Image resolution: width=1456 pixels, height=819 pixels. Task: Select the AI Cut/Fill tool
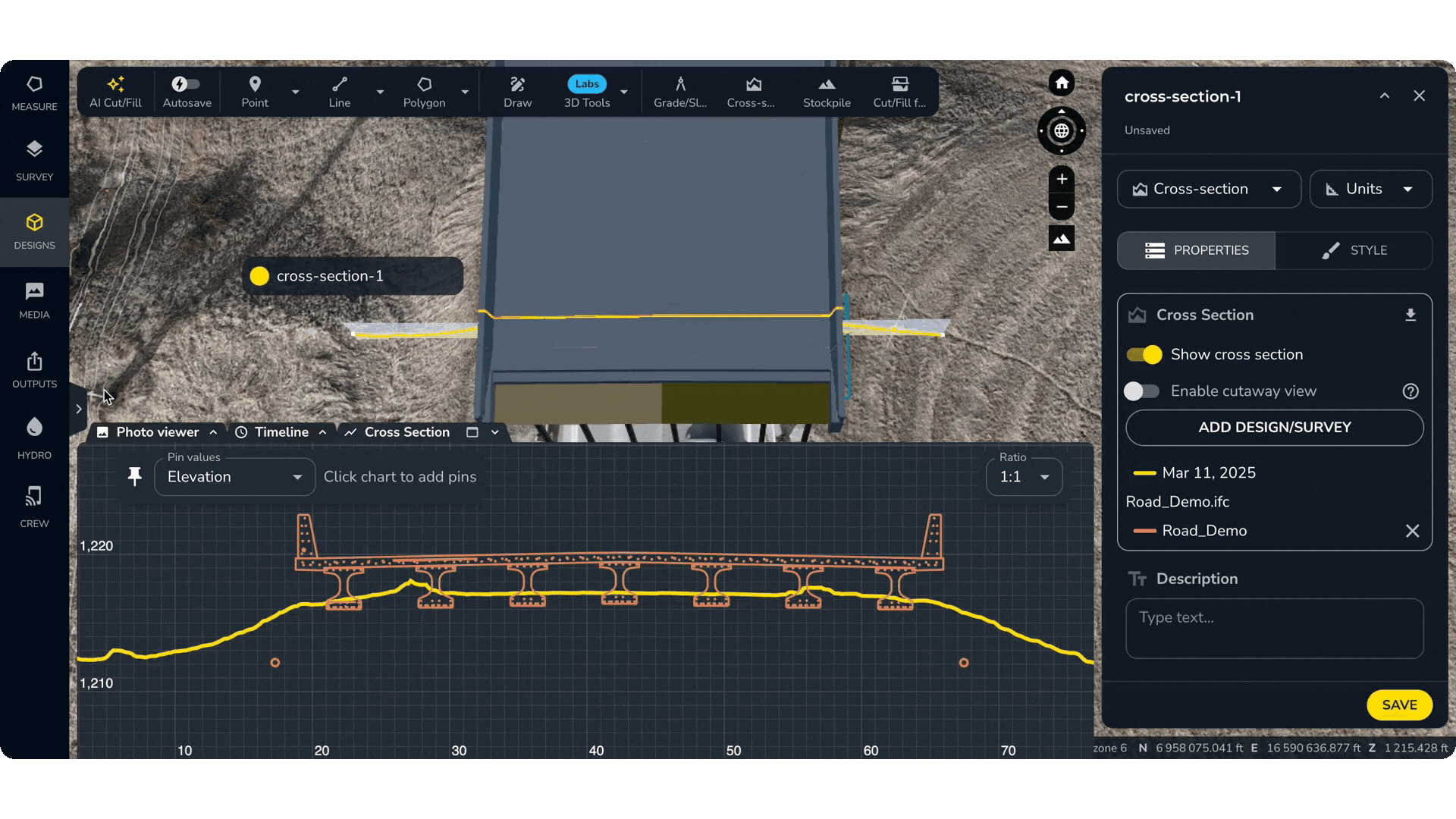115,92
